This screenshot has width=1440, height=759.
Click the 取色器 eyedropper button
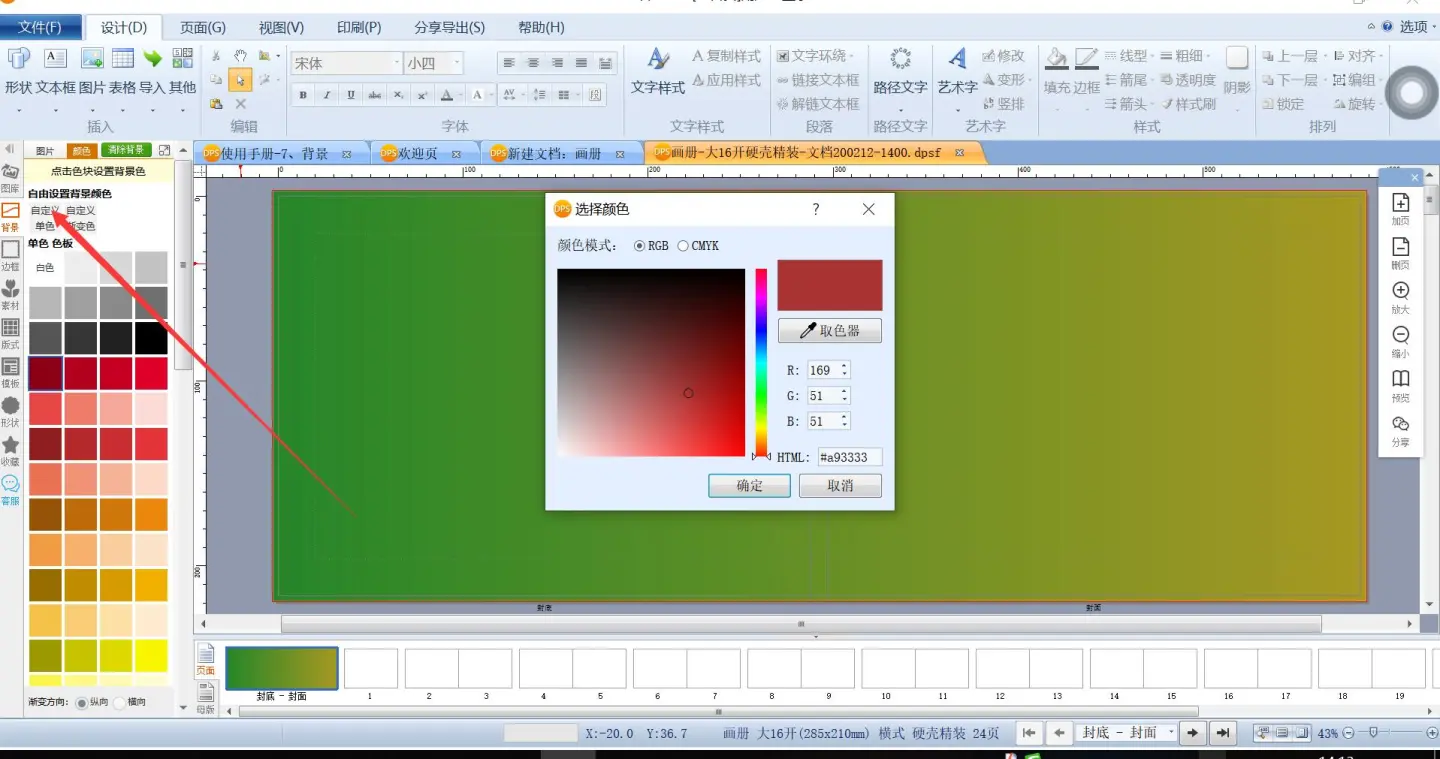point(829,330)
